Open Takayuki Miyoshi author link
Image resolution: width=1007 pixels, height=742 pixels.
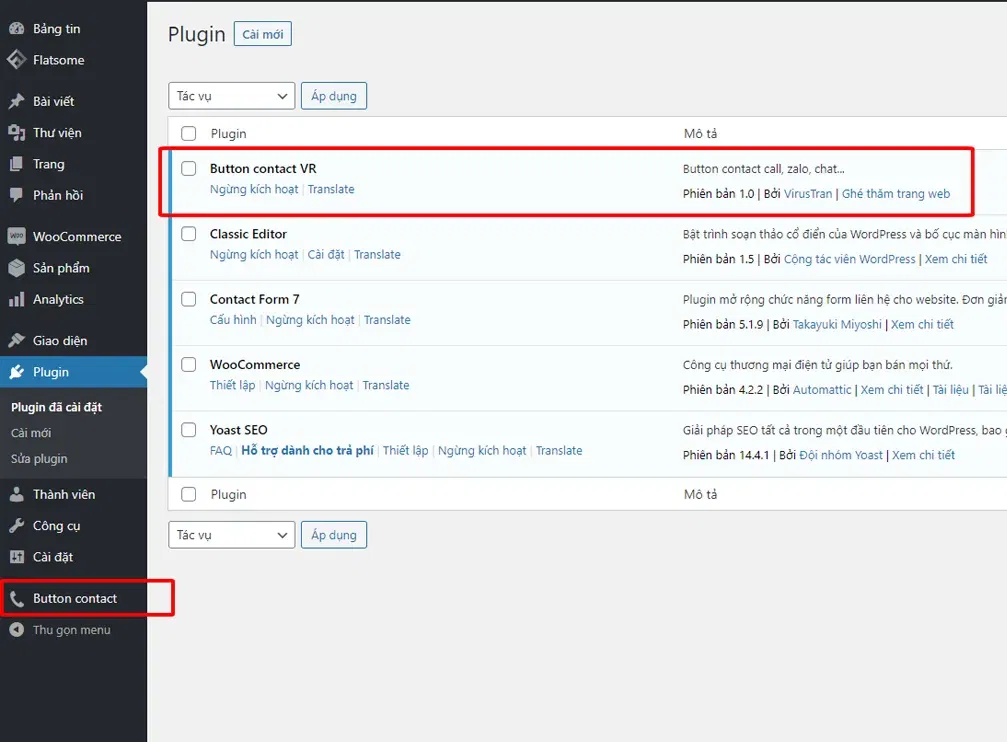(x=837, y=324)
